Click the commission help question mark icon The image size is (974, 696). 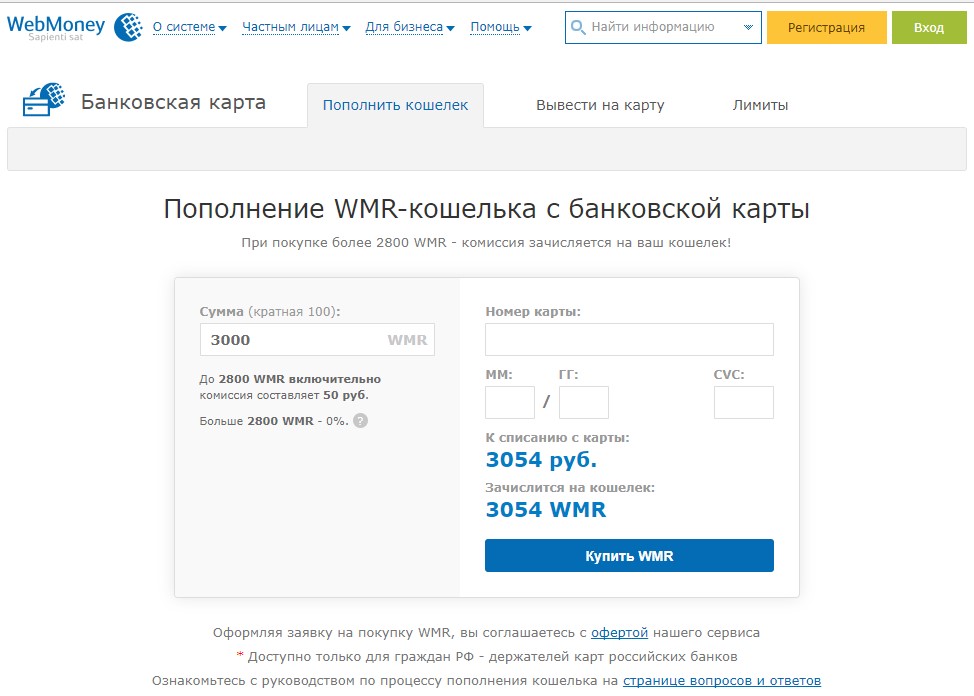[360, 421]
